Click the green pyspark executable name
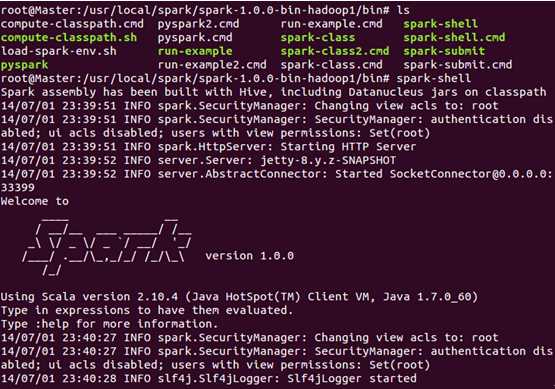The image size is (555, 389). click(24, 65)
